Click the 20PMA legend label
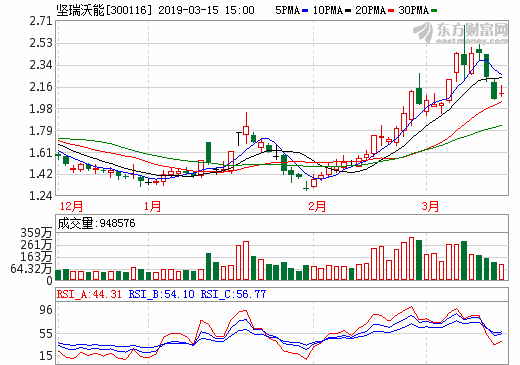520x365 pixels. click(x=370, y=10)
